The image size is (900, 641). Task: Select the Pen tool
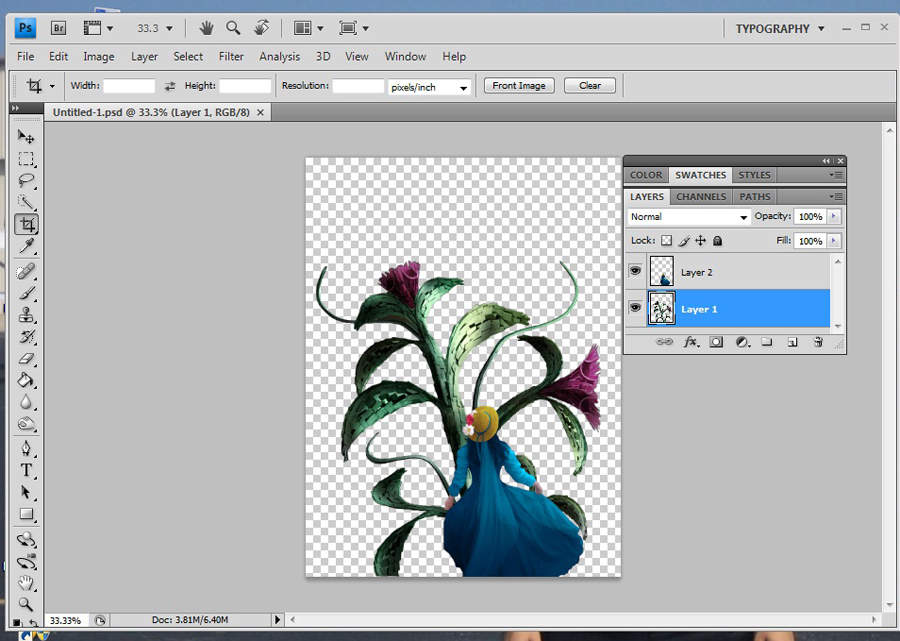tap(26, 448)
